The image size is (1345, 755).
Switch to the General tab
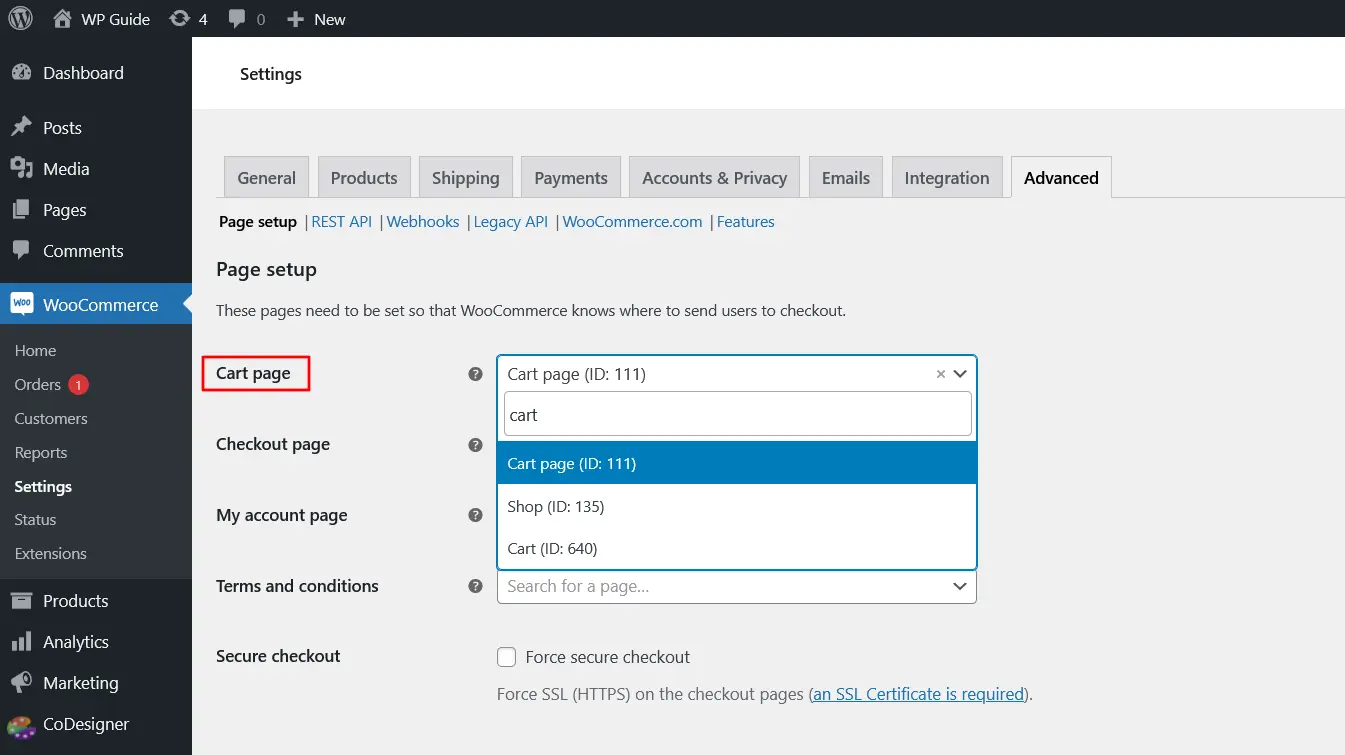[x=267, y=178]
